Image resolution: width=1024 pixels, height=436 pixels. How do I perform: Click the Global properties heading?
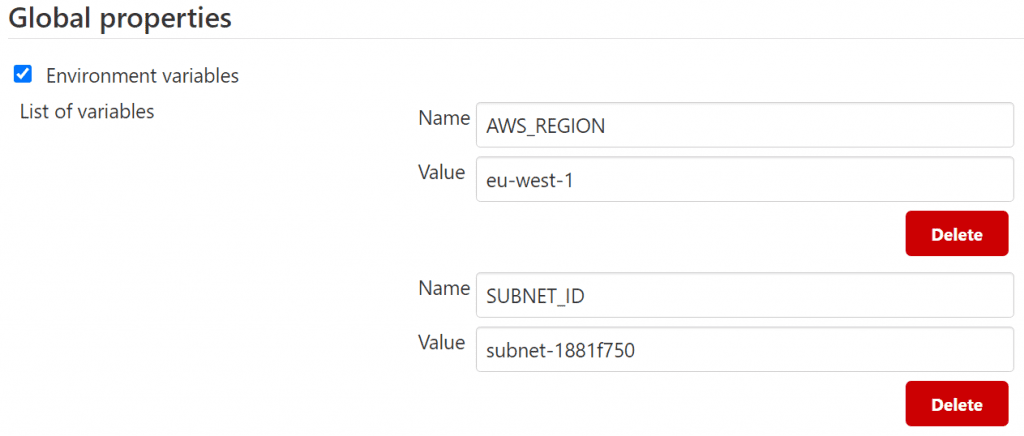click(x=120, y=18)
